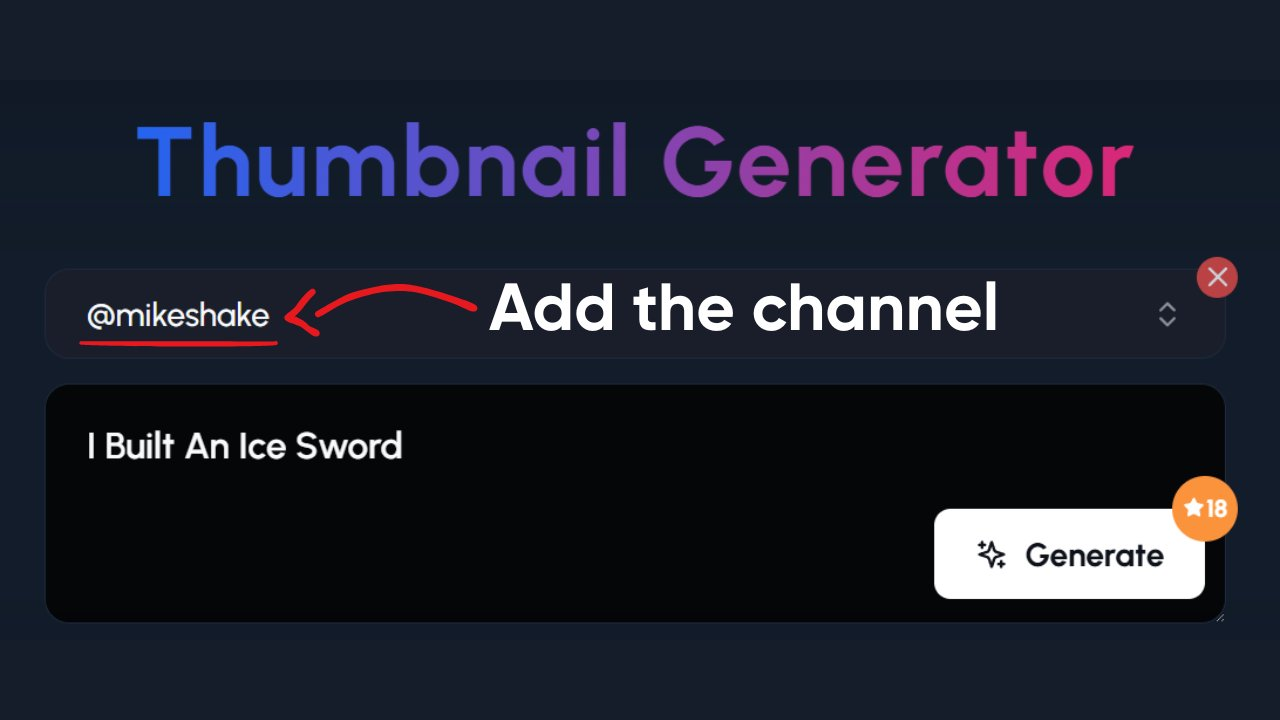Click the sparkle icon on Generate
Viewport: 1280px width, 720px height.
click(991, 555)
